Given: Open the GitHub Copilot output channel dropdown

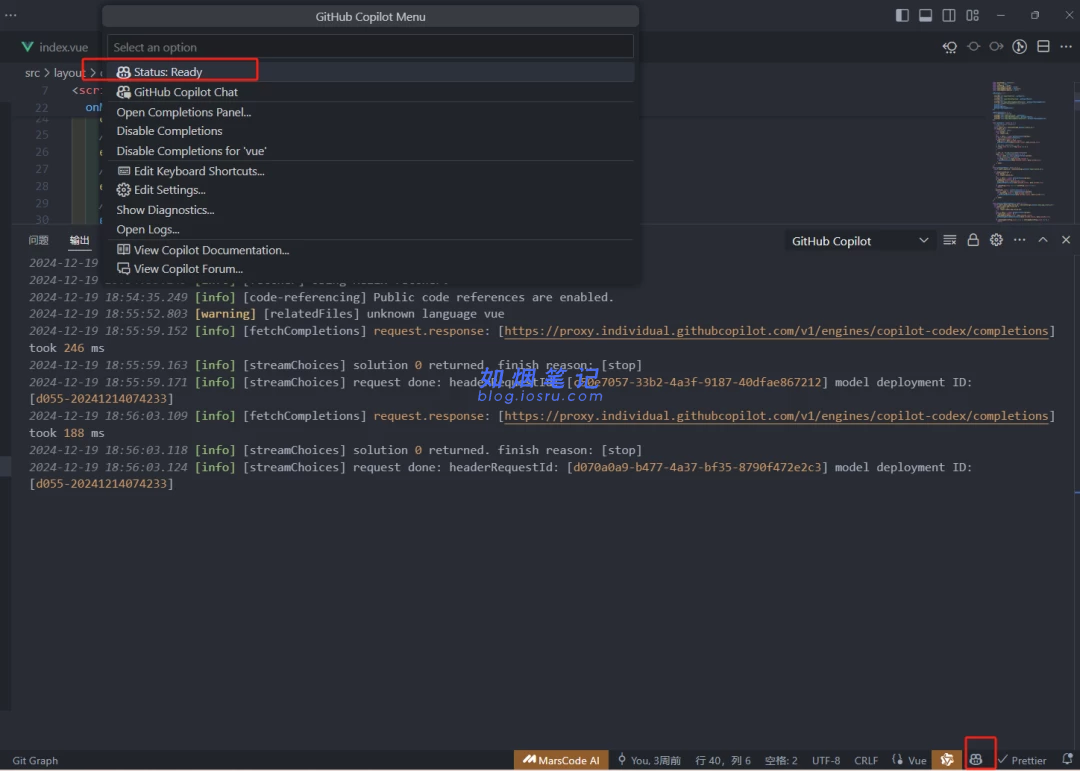Looking at the screenshot, I should 860,240.
